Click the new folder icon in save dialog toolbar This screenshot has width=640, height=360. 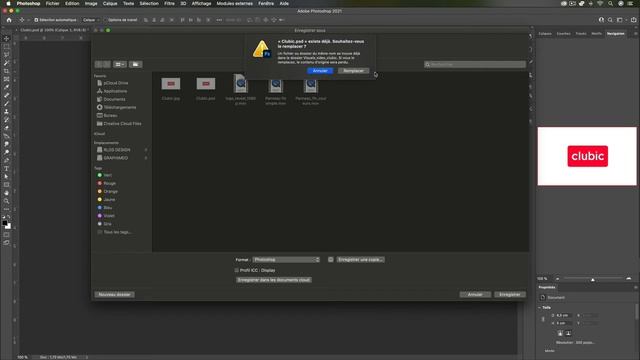pyautogui.click(x=136, y=64)
